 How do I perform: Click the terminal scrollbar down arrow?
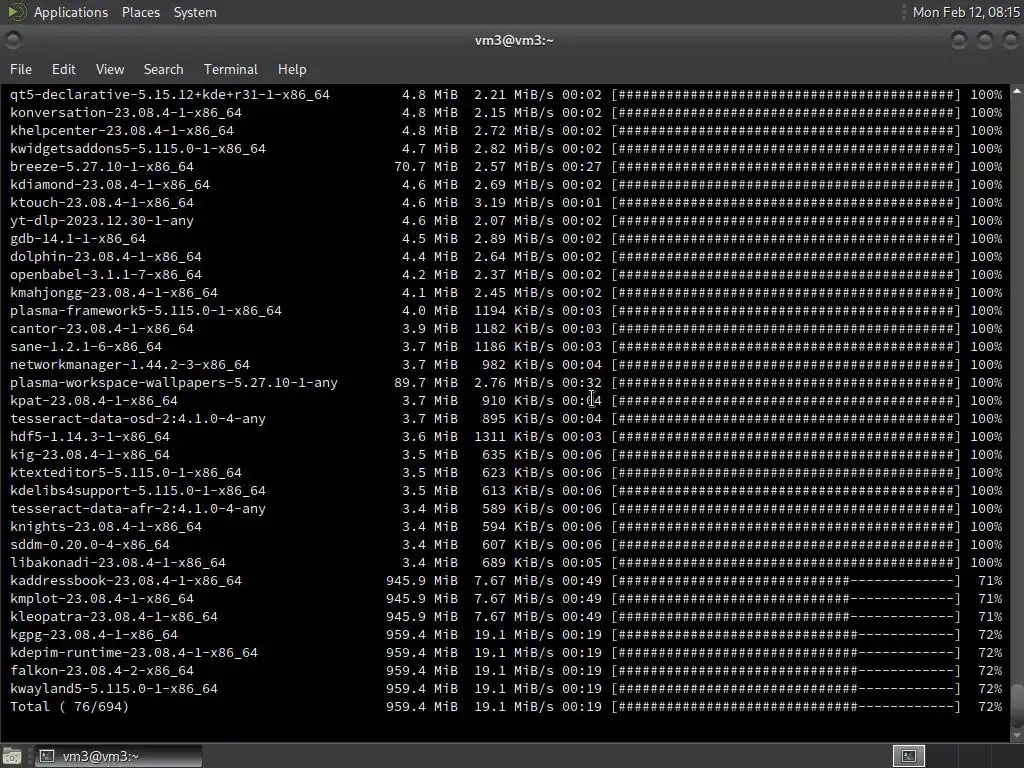coord(1017,735)
